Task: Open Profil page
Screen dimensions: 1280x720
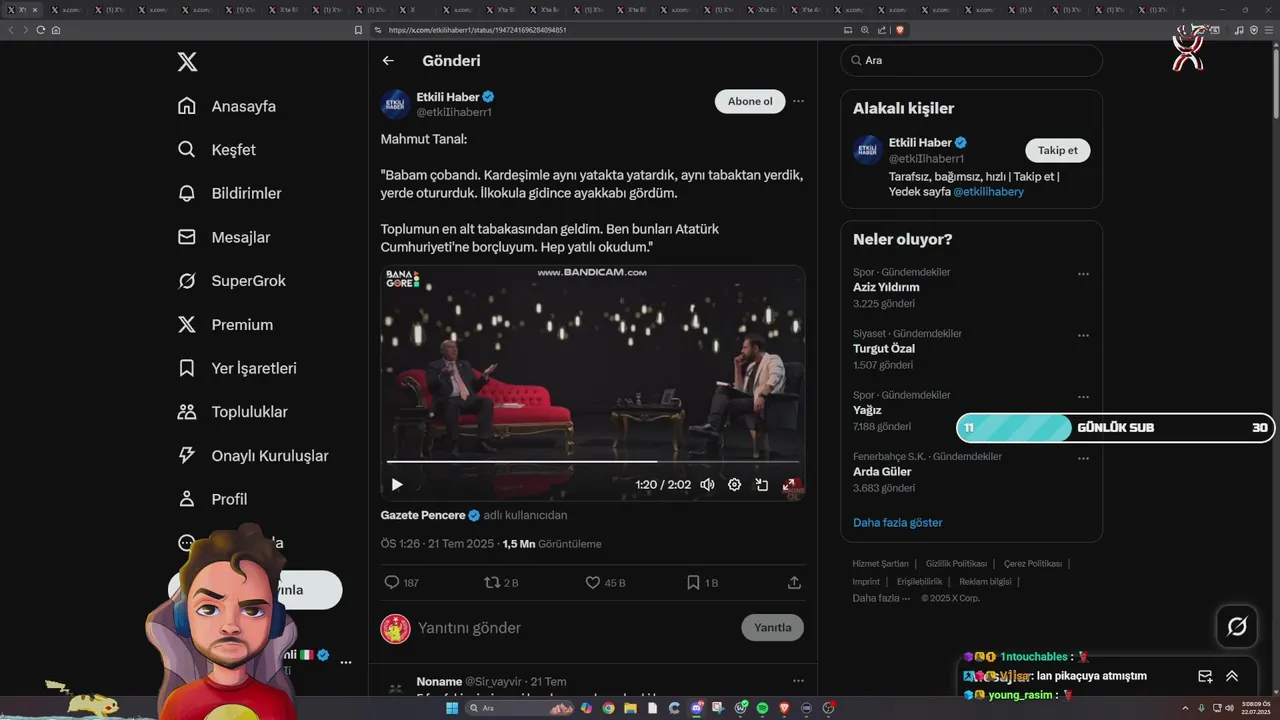Action: [x=212, y=499]
